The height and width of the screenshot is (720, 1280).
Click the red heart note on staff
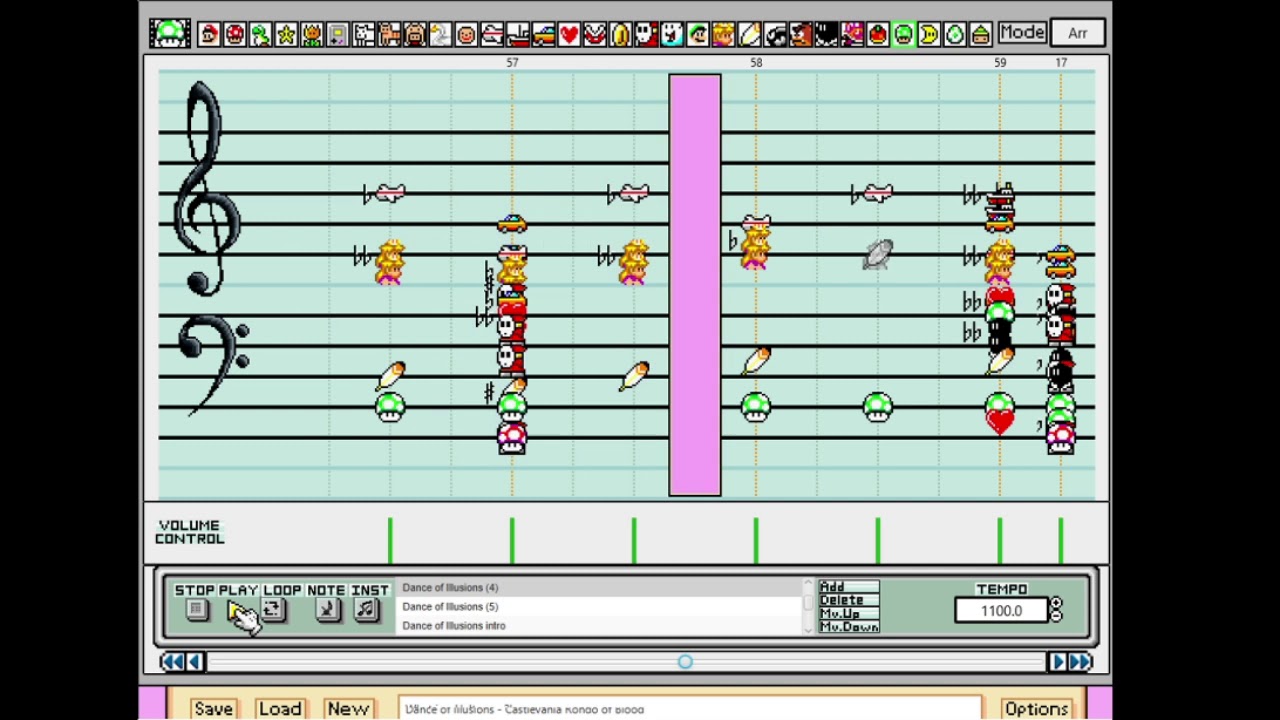1000,422
